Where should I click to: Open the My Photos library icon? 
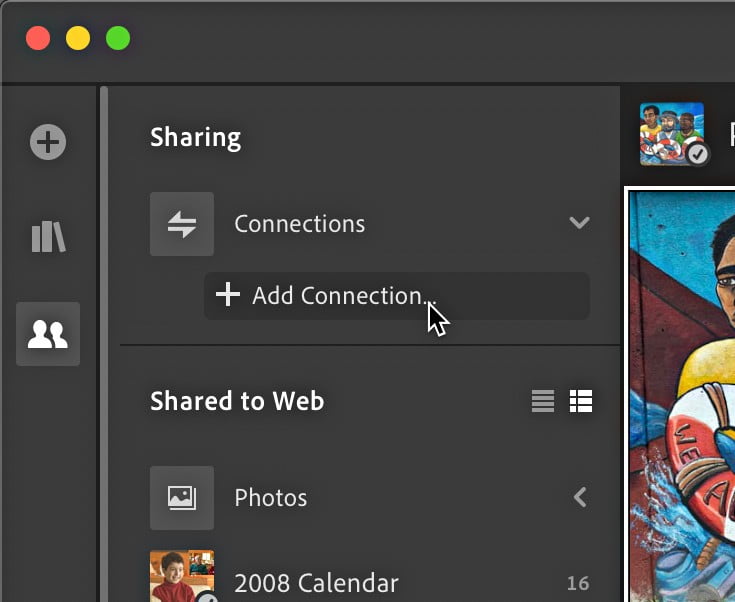[48, 237]
